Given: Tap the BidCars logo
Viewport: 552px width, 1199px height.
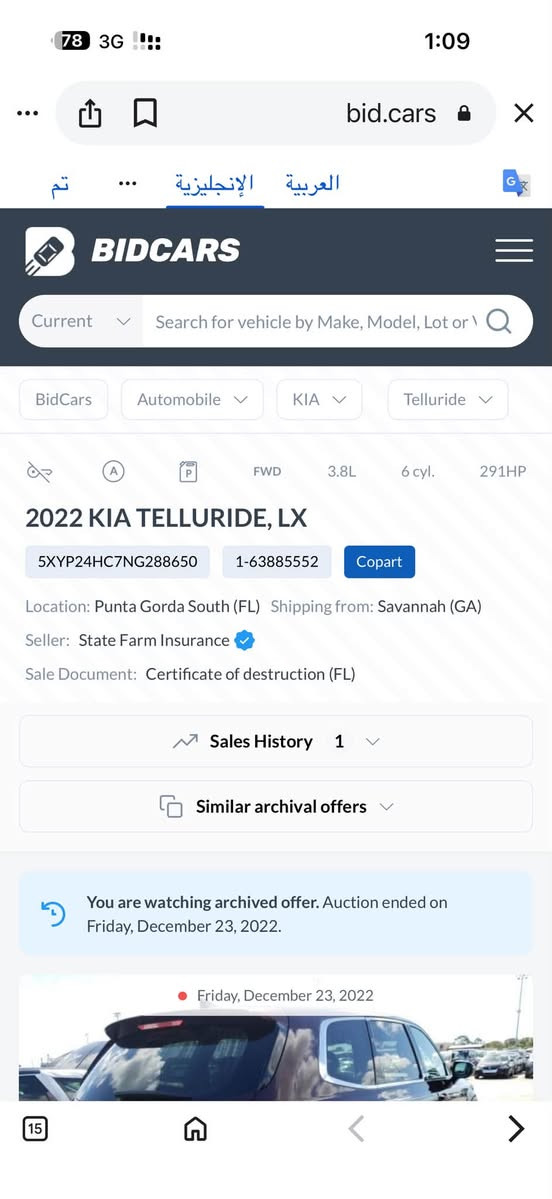Looking at the screenshot, I should pyautogui.click(x=132, y=251).
